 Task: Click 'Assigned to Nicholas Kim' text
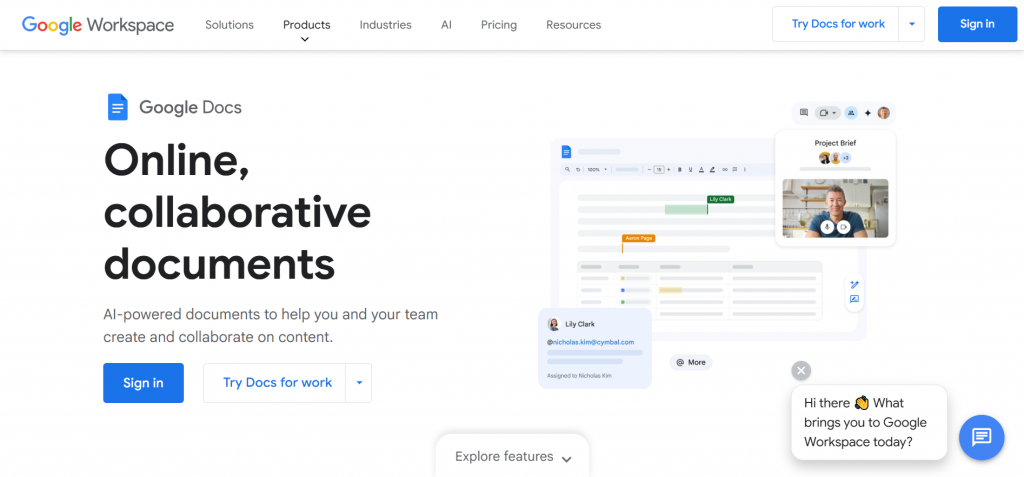click(x=579, y=376)
